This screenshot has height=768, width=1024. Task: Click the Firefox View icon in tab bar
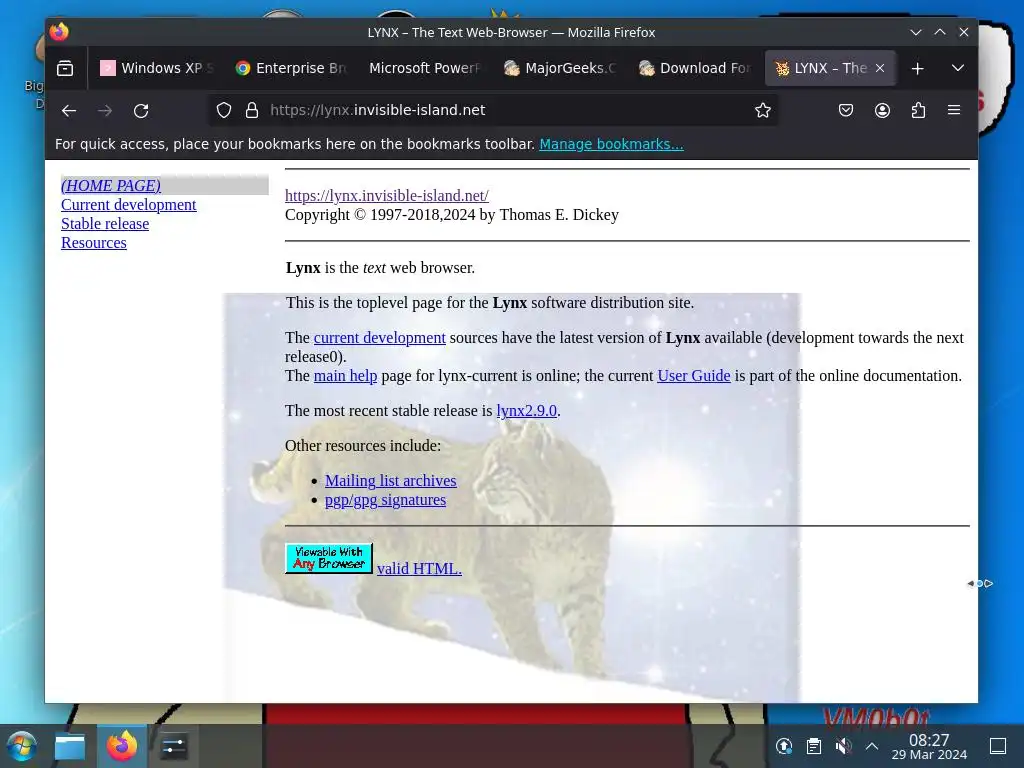[x=65, y=68]
